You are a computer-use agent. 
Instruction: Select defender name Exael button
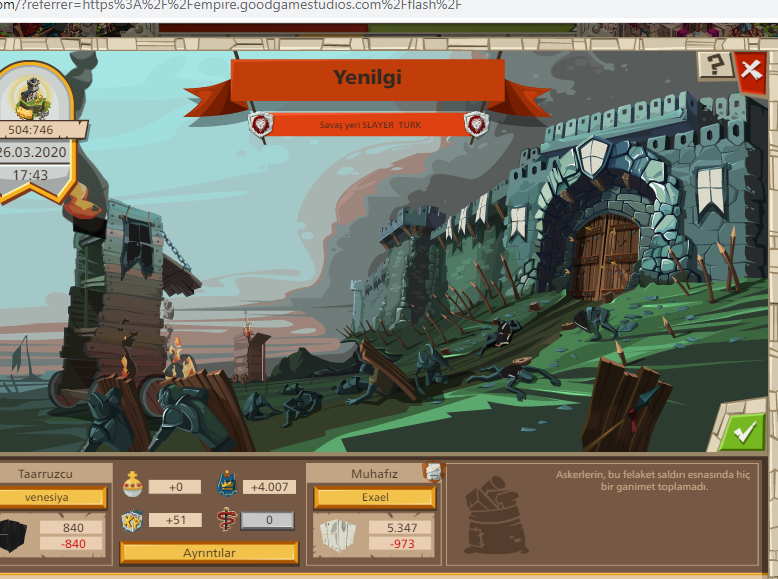[x=375, y=497]
